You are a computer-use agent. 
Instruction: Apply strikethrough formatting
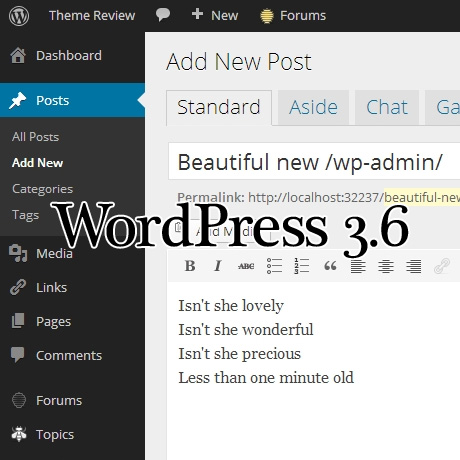[x=246, y=266]
